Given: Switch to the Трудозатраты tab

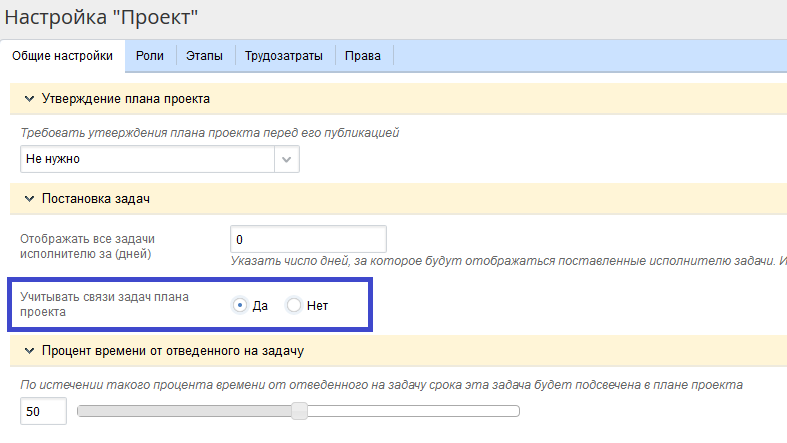Looking at the screenshot, I should click(x=284, y=56).
